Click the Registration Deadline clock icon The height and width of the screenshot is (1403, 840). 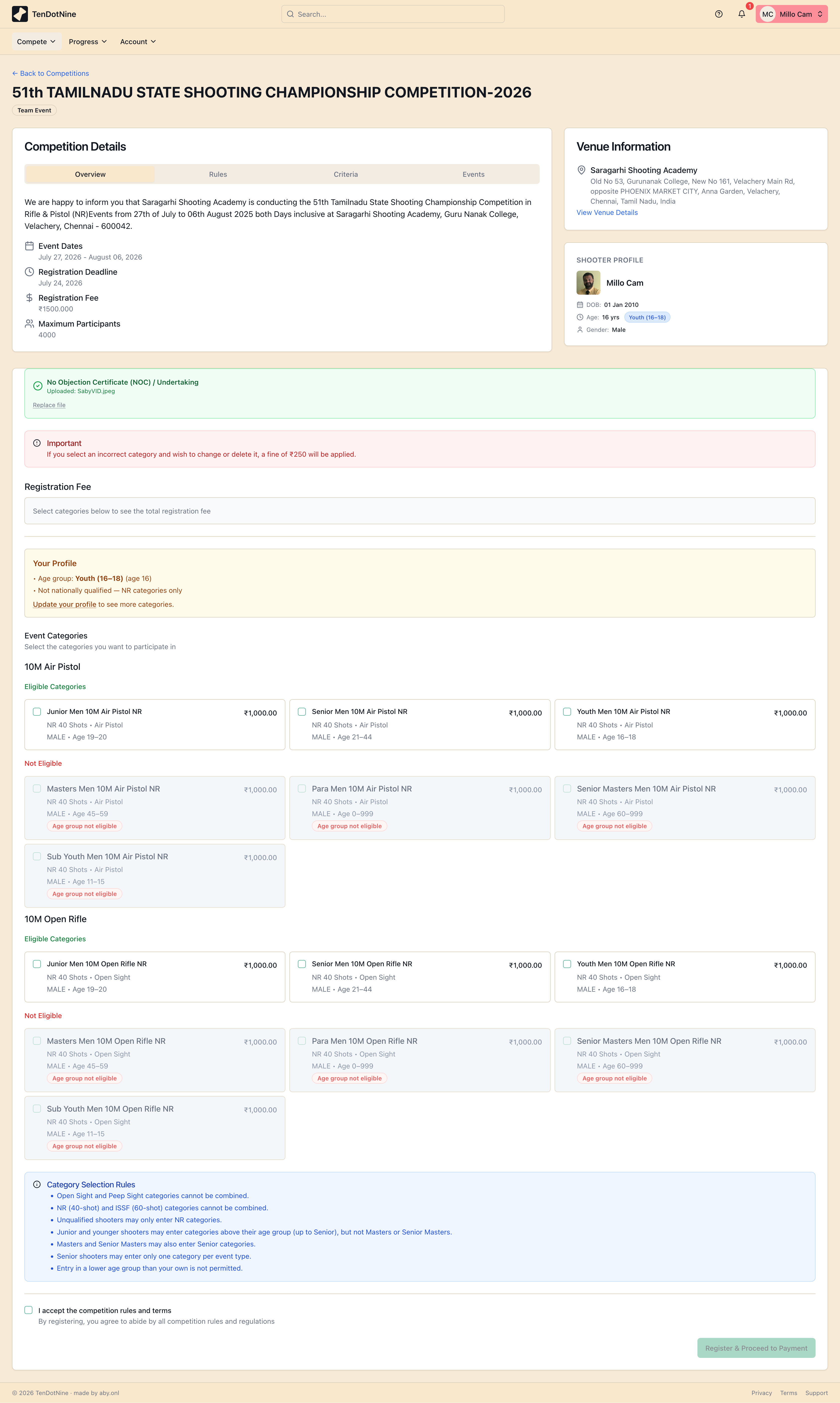pyautogui.click(x=29, y=272)
